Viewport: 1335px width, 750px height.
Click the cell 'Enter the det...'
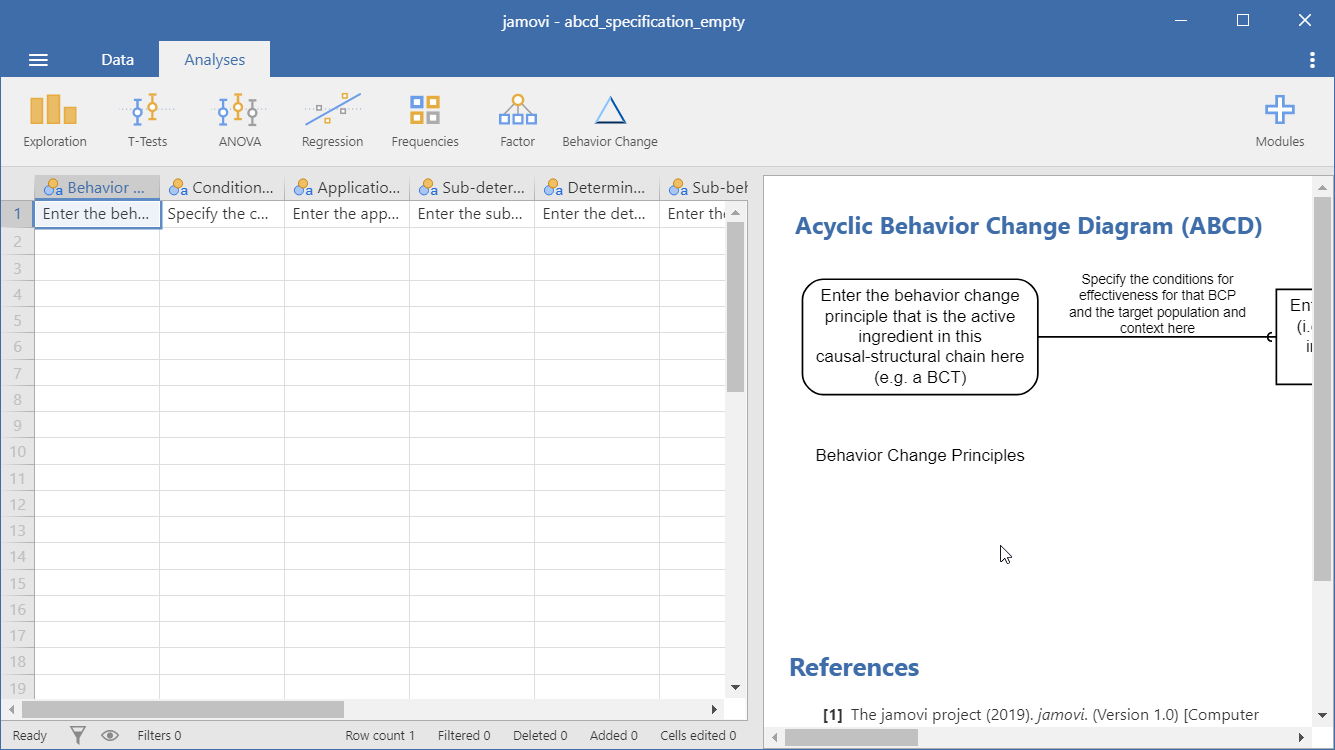pos(597,214)
